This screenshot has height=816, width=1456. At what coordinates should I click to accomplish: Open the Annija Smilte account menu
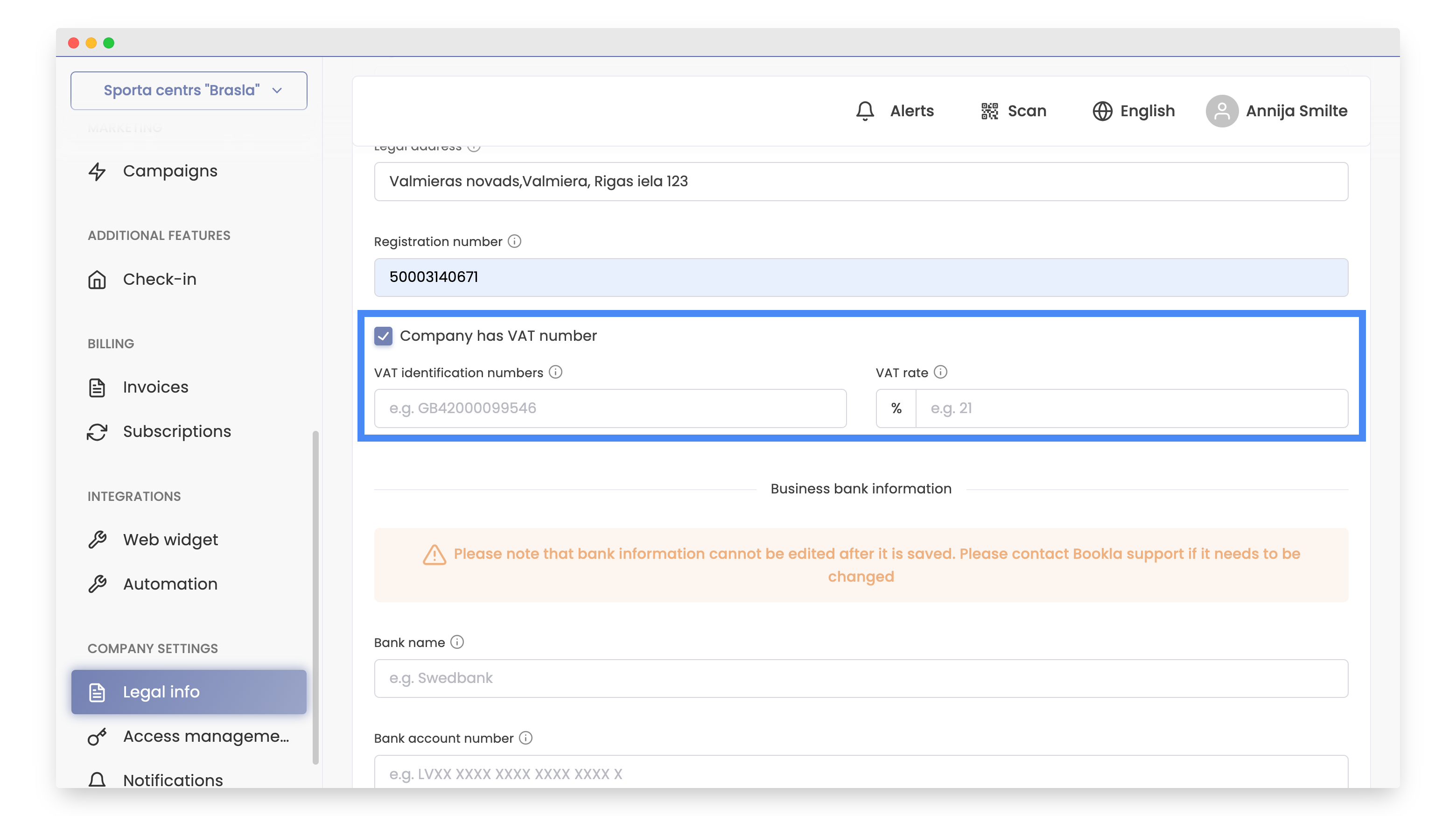pos(1296,111)
